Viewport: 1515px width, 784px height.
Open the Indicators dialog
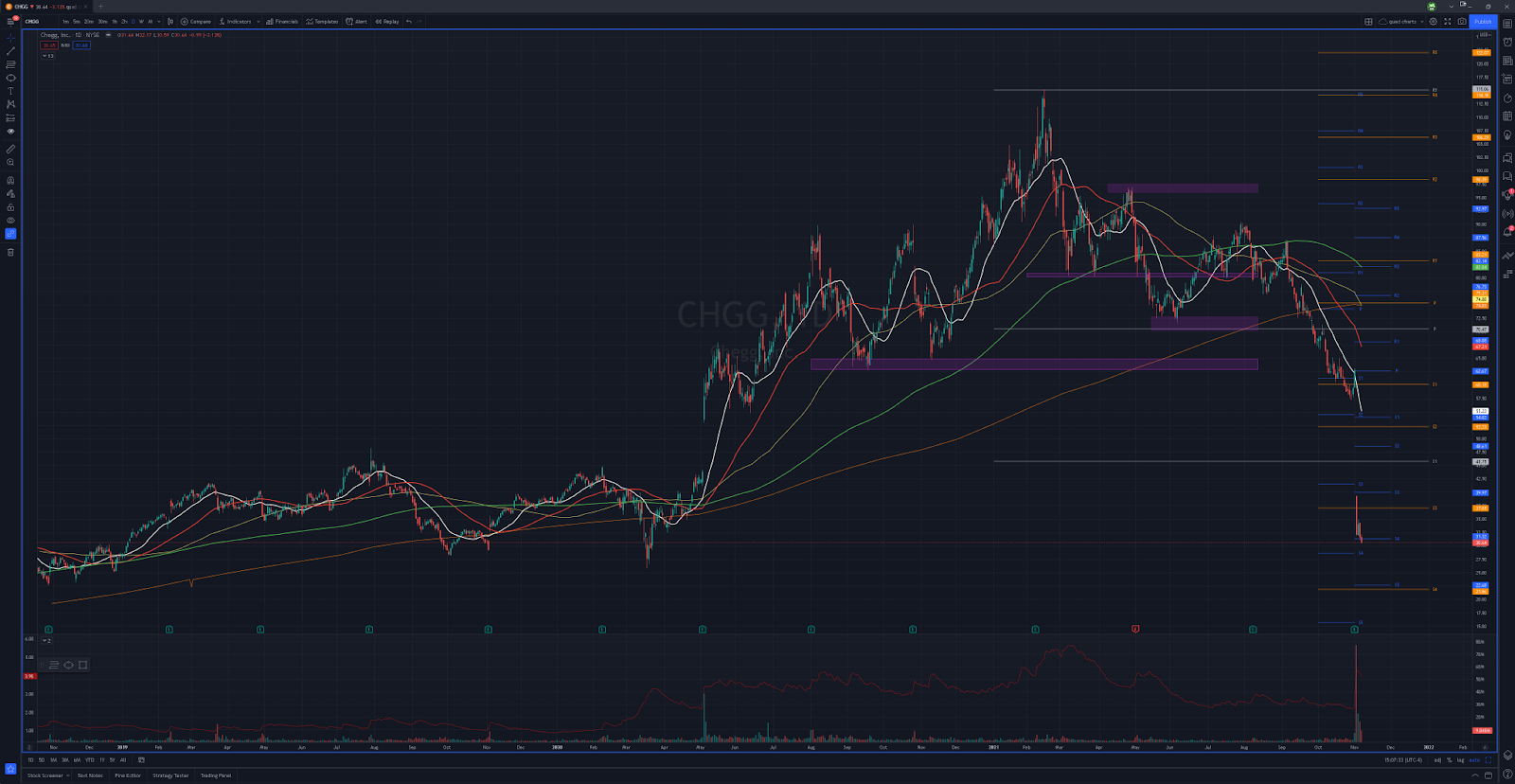tap(235, 21)
